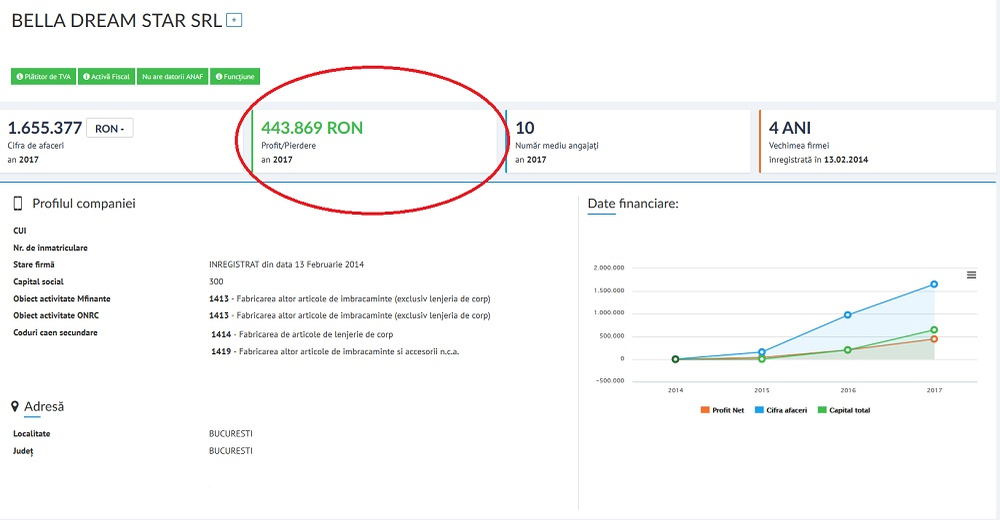Click the Capital social value 300
This screenshot has height=520, width=1000.
216,281
